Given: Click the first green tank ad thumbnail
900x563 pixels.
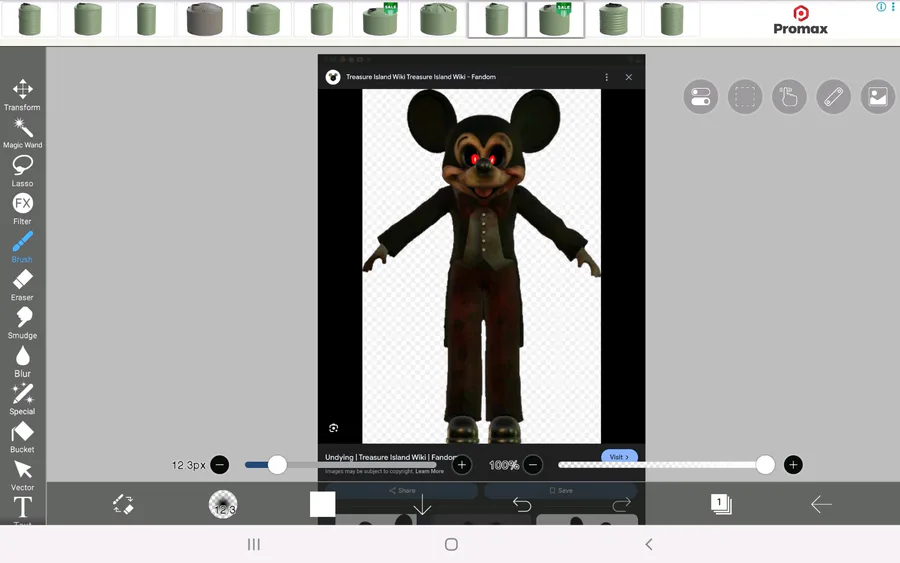Looking at the screenshot, I should (29, 19).
